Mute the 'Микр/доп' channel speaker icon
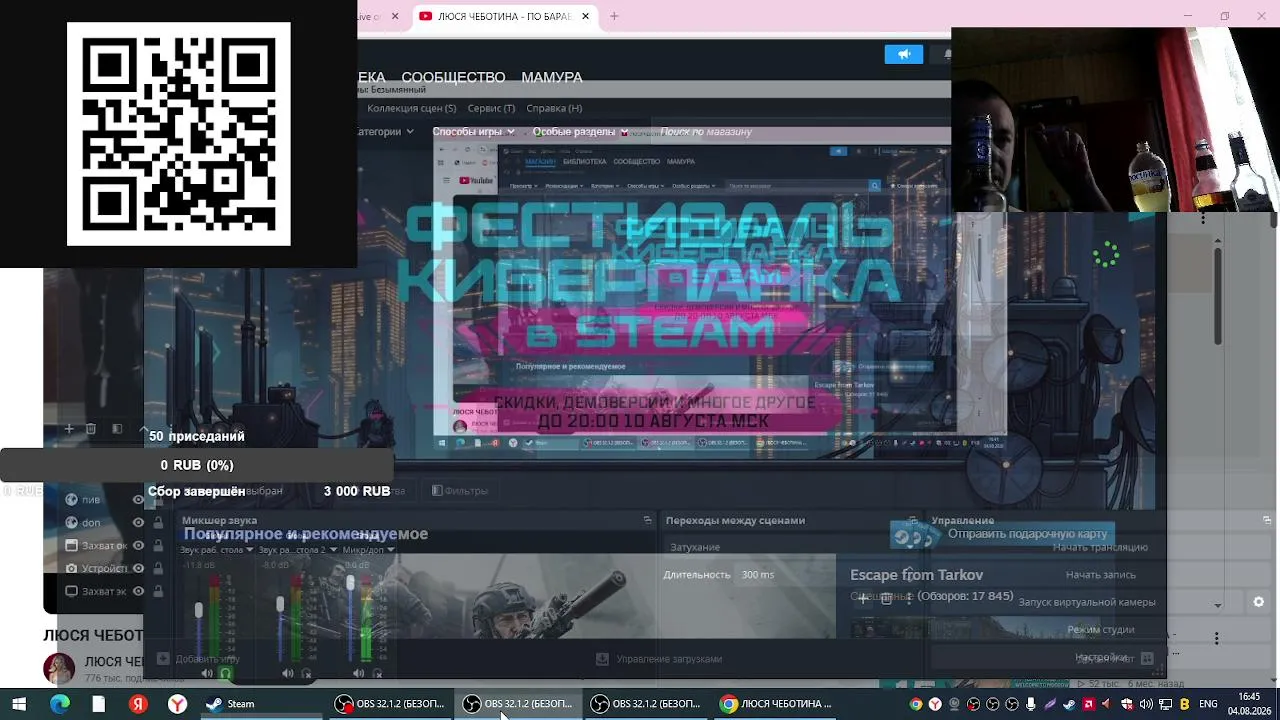 click(x=359, y=673)
